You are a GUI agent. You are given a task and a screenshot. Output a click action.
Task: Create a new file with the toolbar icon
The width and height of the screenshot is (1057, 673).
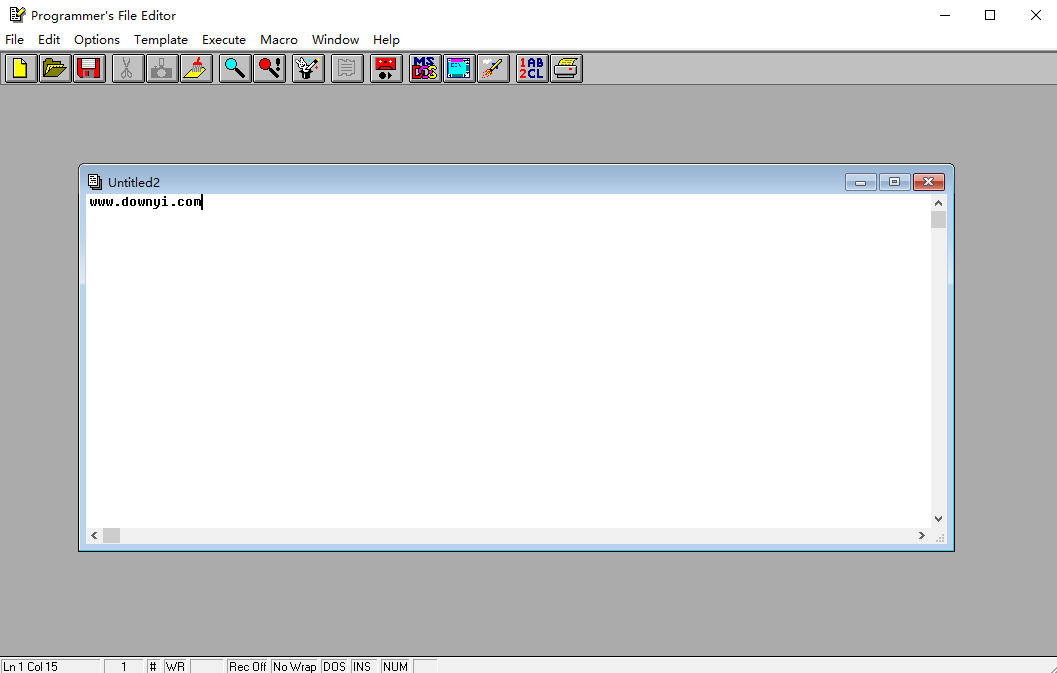point(20,68)
